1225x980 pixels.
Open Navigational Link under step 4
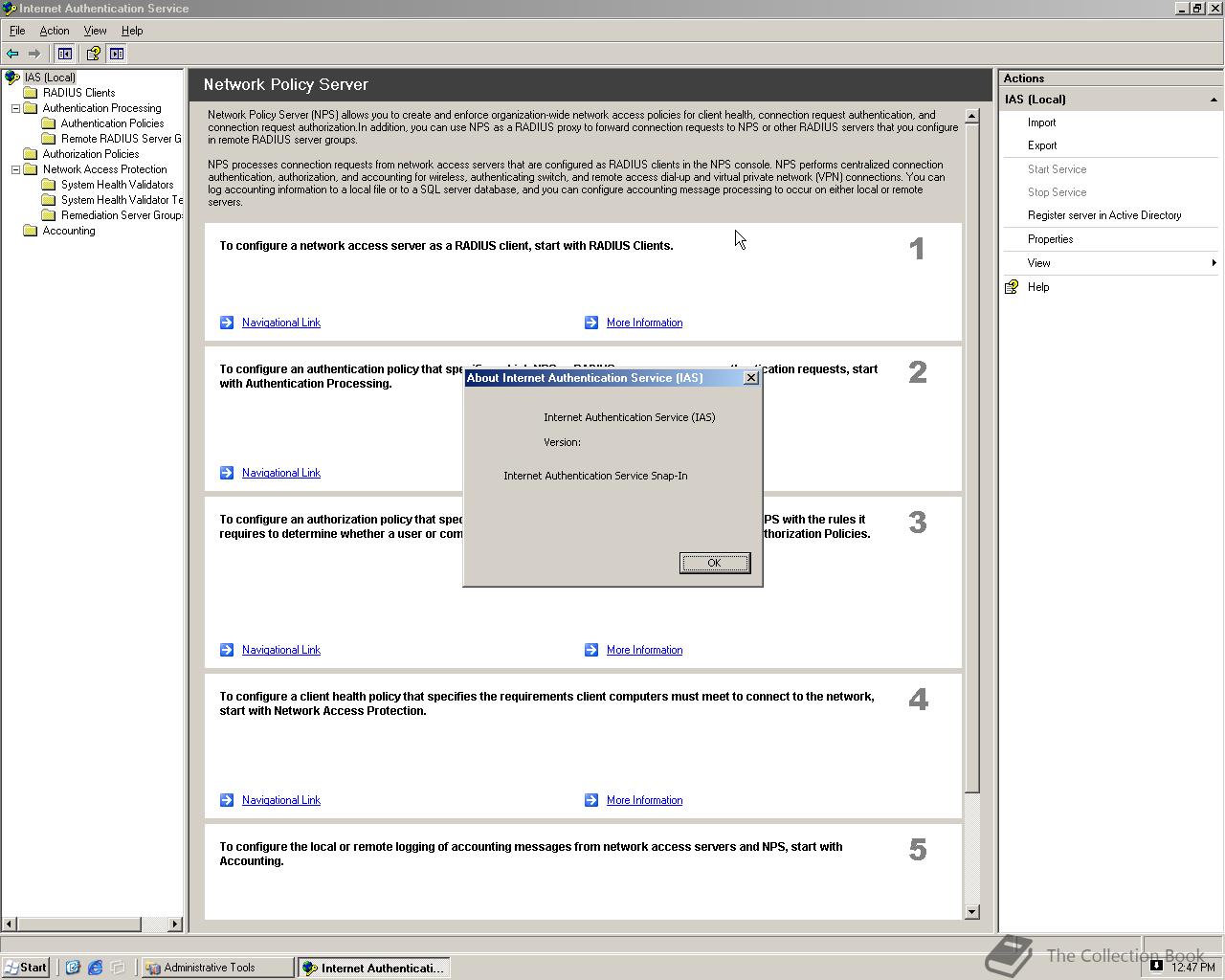click(x=281, y=800)
